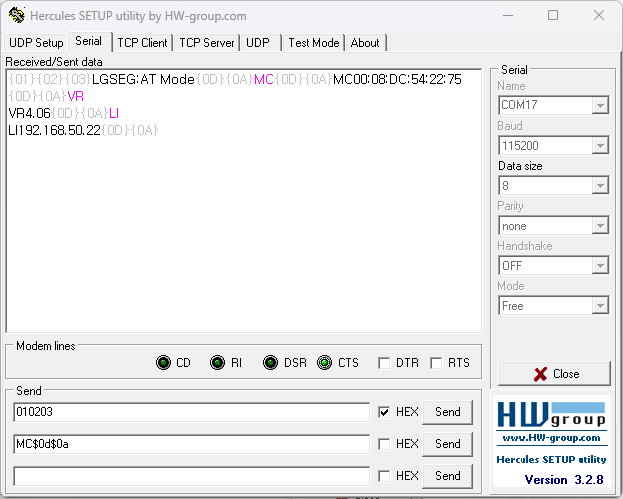This screenshot has height=499, width=623.
Task: Uncheck HEX for the 010203 send line
Action: coord(384,412)
